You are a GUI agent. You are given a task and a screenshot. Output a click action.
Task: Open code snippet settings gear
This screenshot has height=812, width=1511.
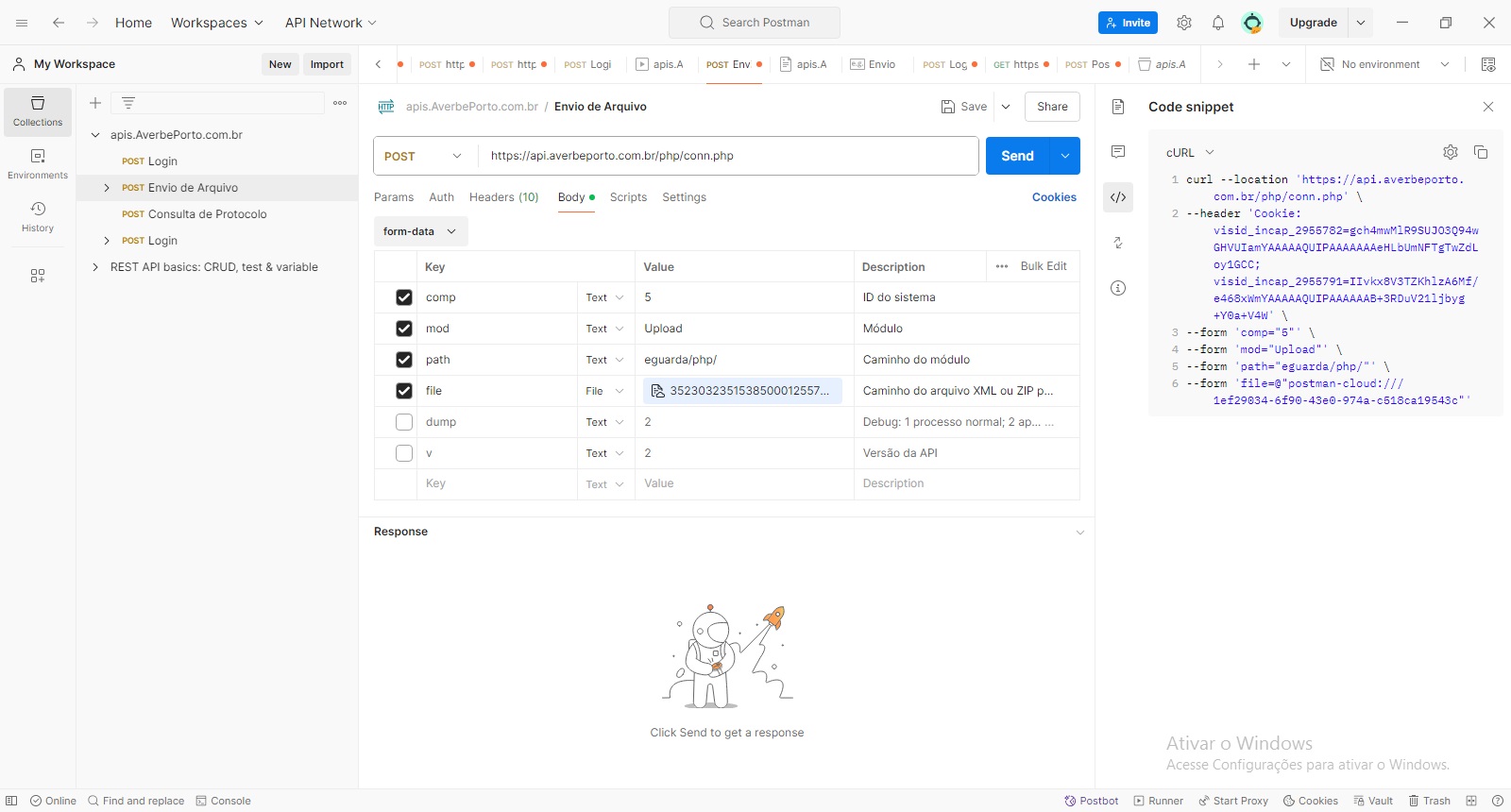1451,152
